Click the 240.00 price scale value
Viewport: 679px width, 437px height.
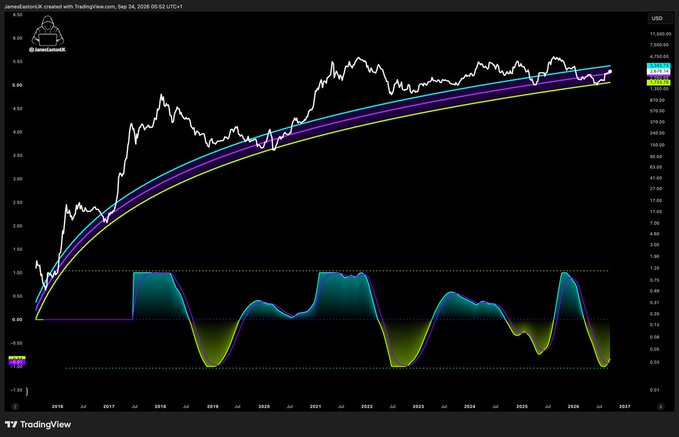658,133
